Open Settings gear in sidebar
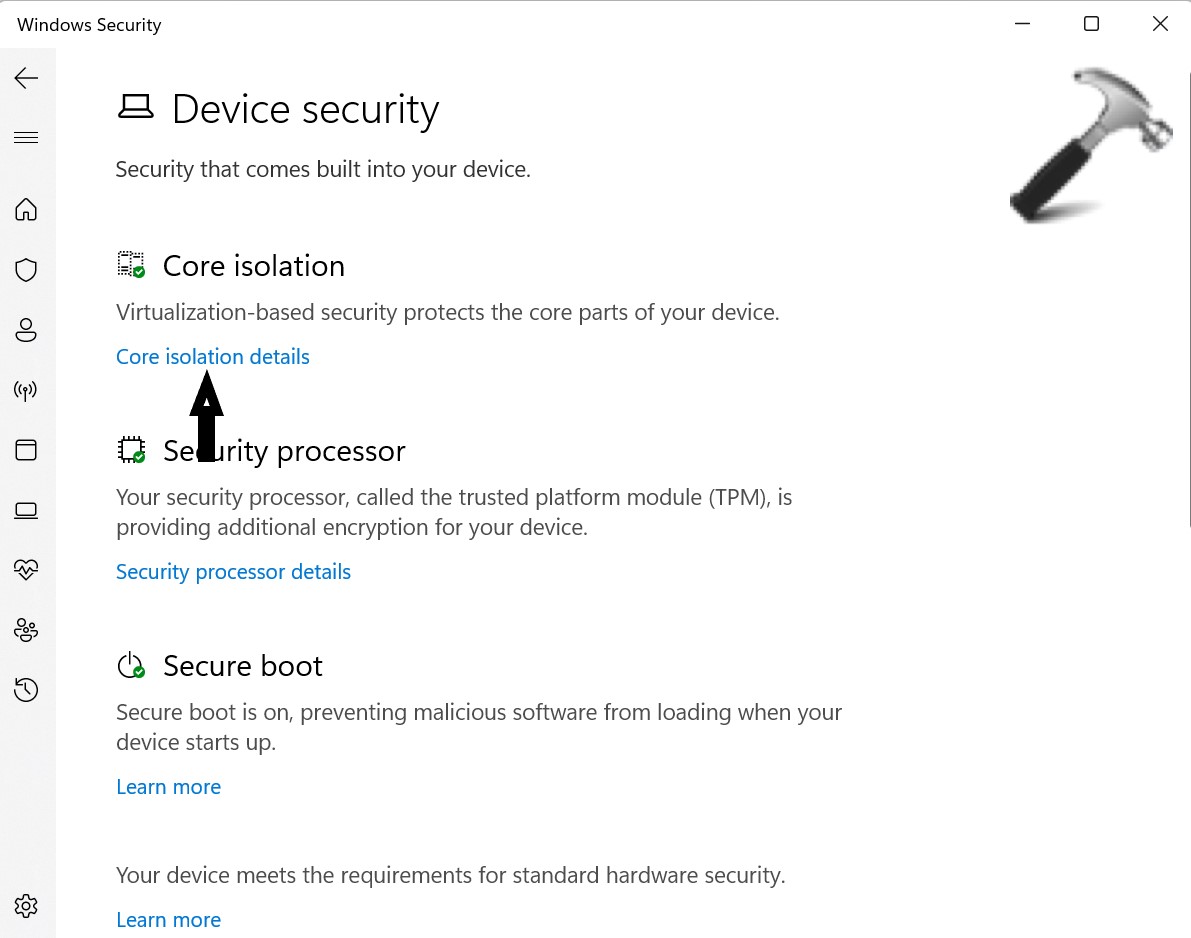The width and height of the screenshot is (1191, 938). coord(26,906)
